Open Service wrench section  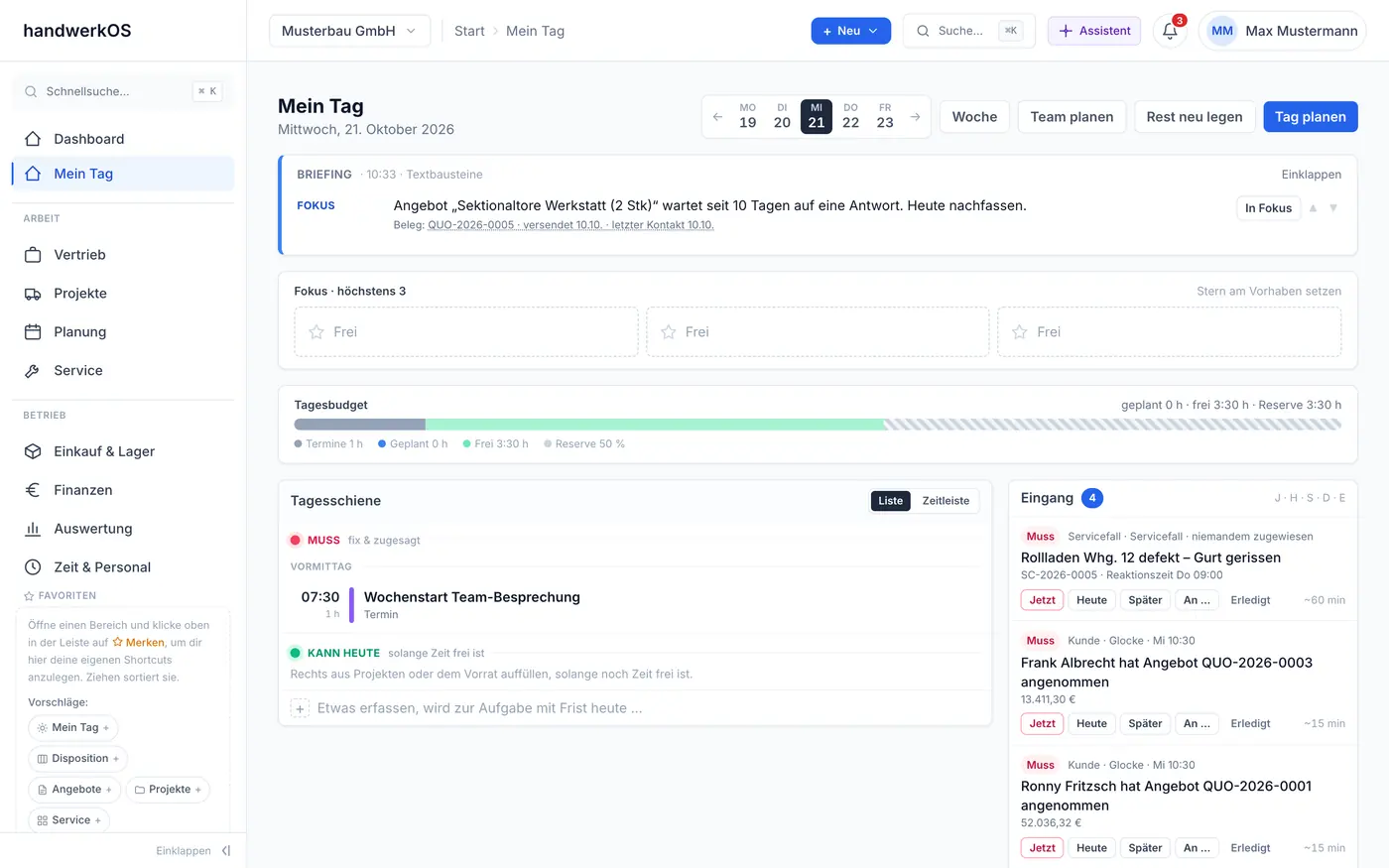[x=123, y=371]
